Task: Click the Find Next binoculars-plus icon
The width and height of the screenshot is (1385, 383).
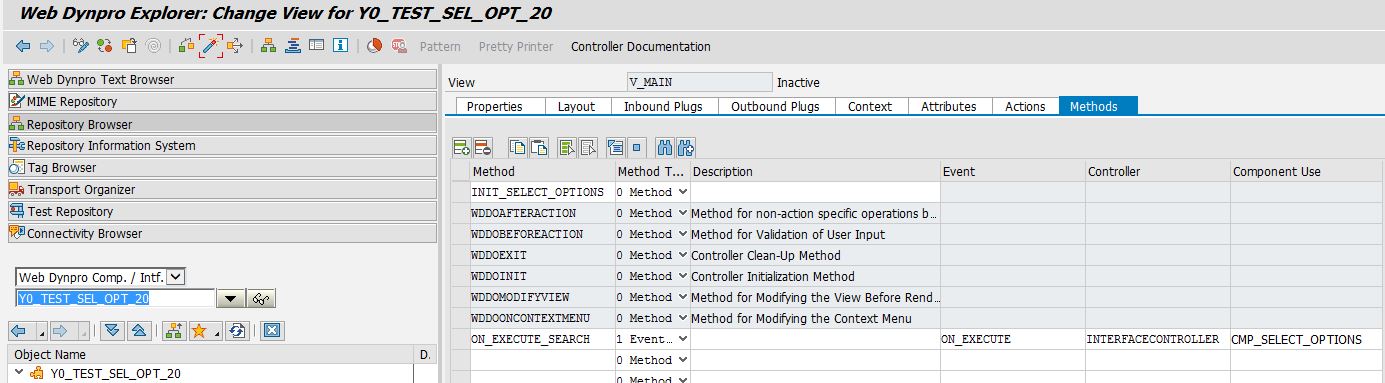Action: click(x=686, y=148)
